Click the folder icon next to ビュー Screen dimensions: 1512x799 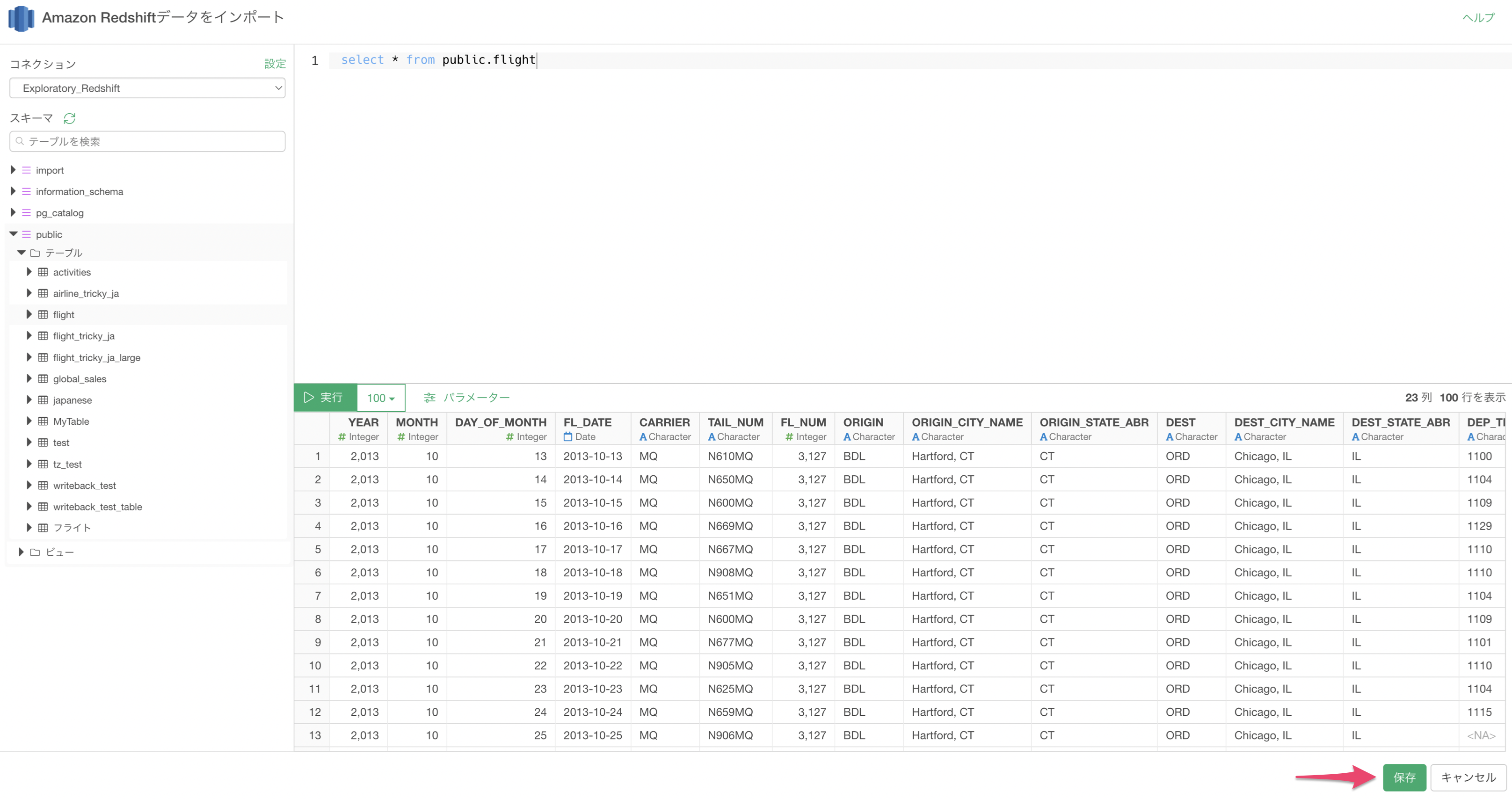pyautogui.click(x=35, y=552)
